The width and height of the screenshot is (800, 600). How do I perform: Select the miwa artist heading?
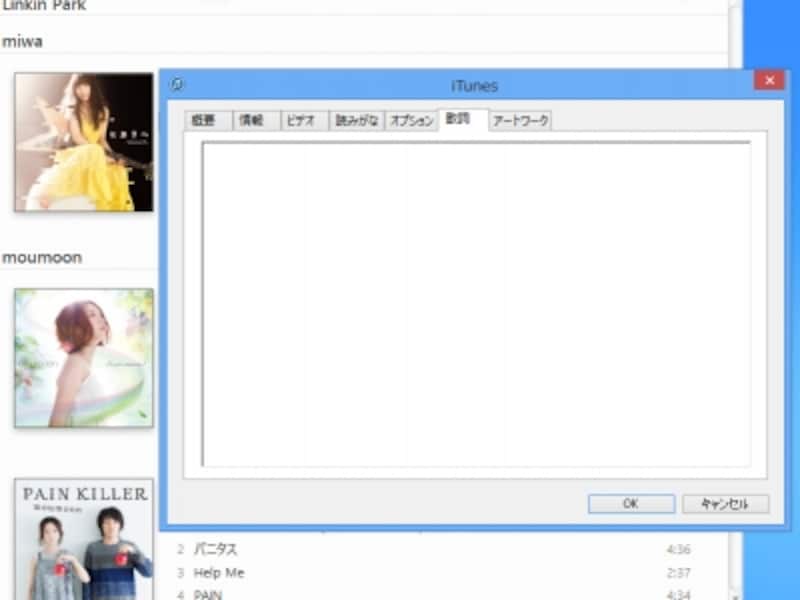pos(22,41)
